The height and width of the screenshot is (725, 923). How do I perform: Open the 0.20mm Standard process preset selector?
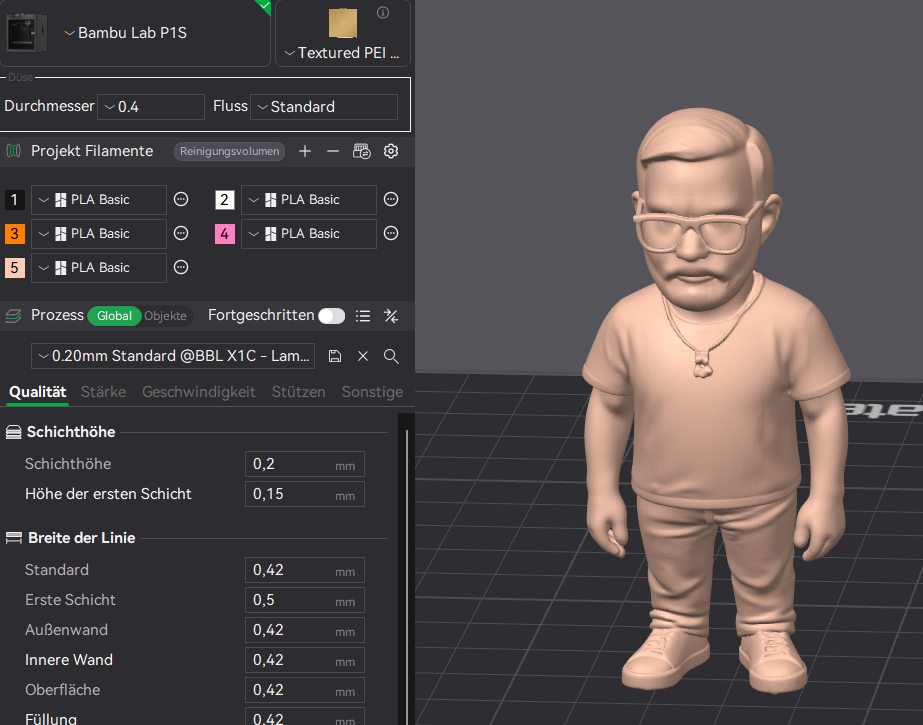tap(173, 356)
